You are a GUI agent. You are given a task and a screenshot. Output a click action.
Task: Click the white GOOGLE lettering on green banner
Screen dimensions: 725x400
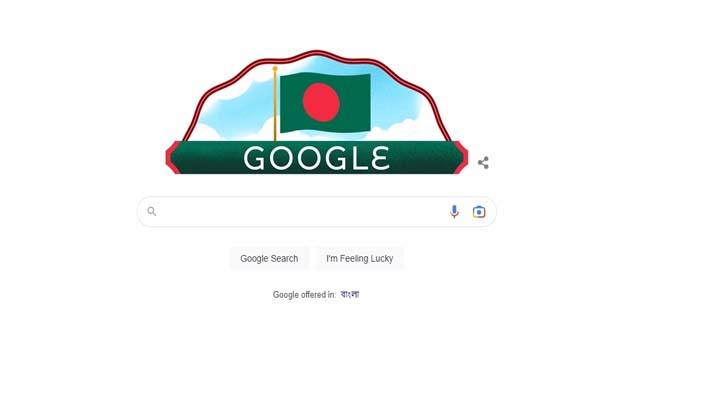click(316, 158)
